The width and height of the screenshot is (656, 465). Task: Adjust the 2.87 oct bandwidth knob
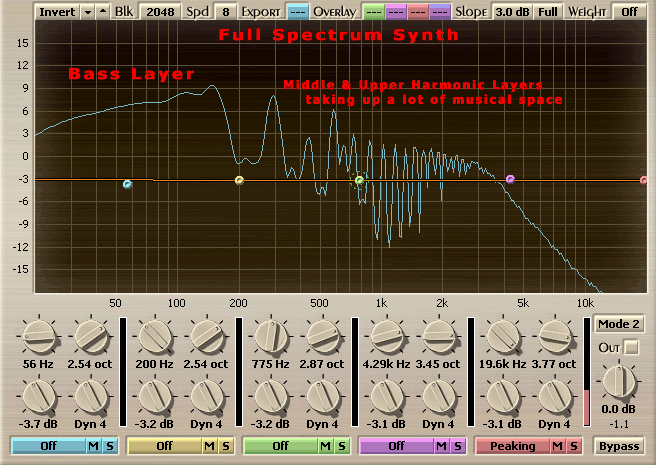pyautogui.click(x=323, y=336)
